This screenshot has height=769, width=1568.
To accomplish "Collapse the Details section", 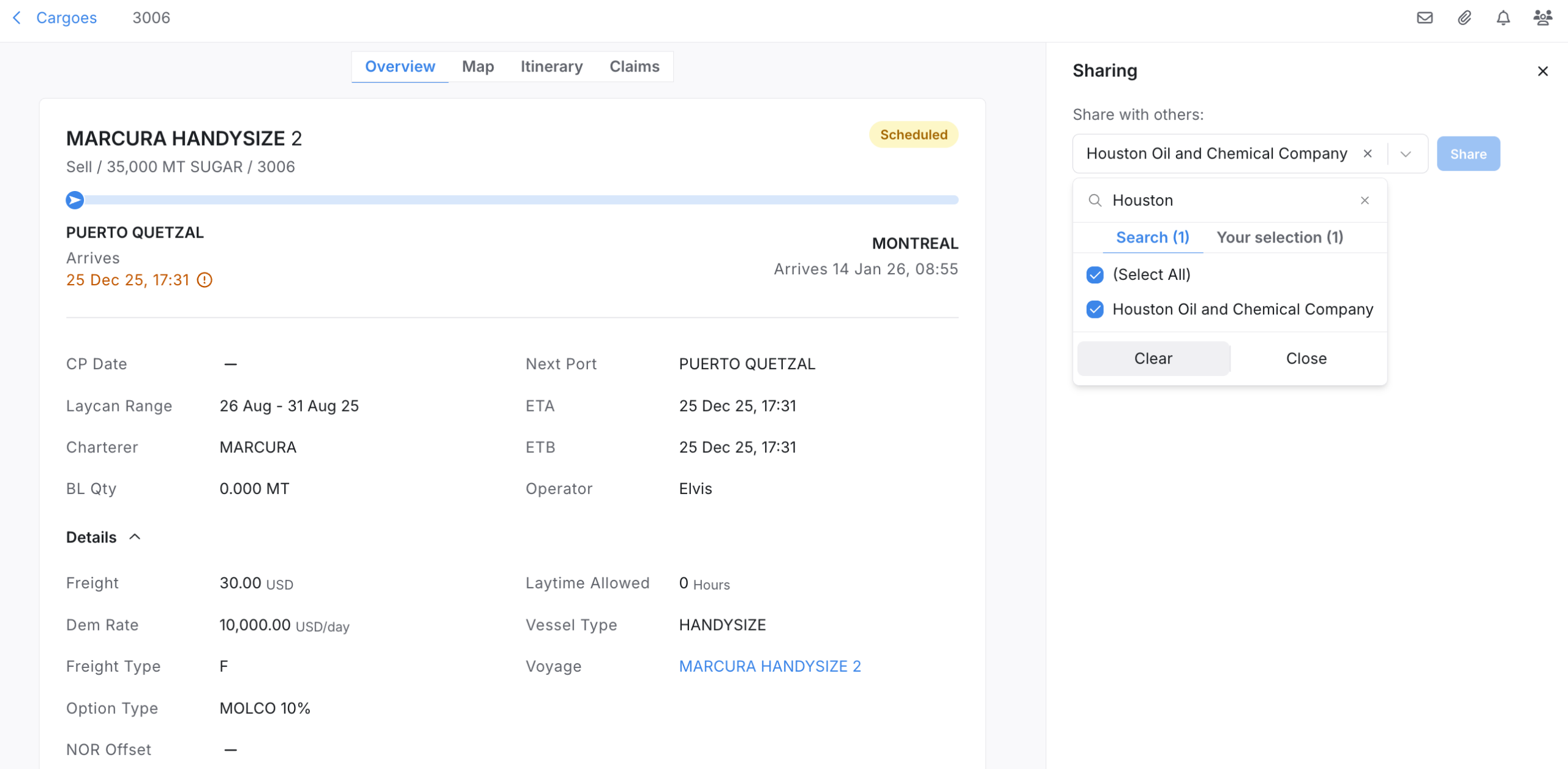I will (x=135, y=537).
